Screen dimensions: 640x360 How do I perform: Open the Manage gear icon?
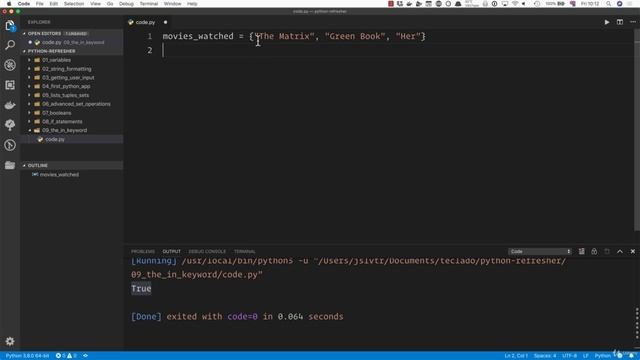coord(10,341)
